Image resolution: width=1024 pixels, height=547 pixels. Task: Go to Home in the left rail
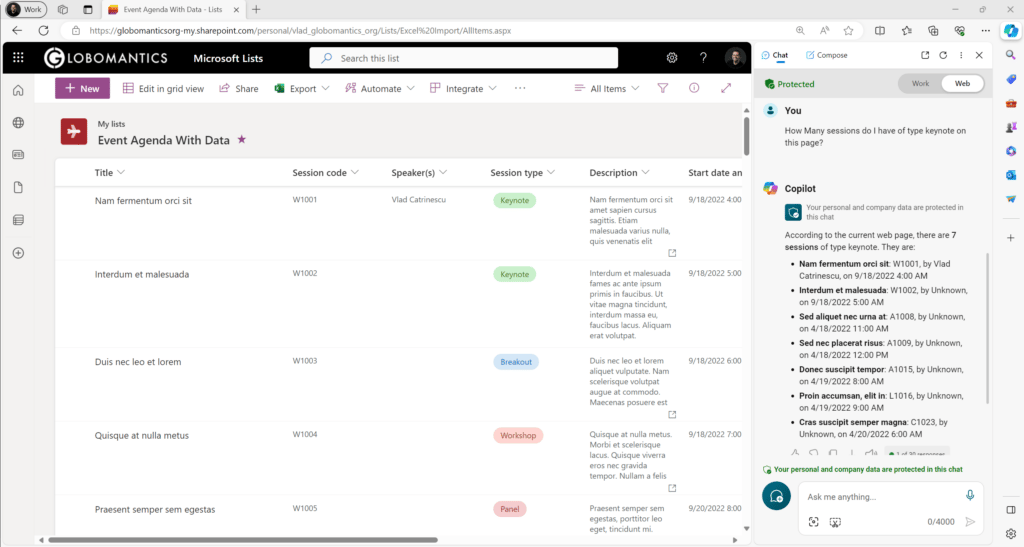(18, 90)
